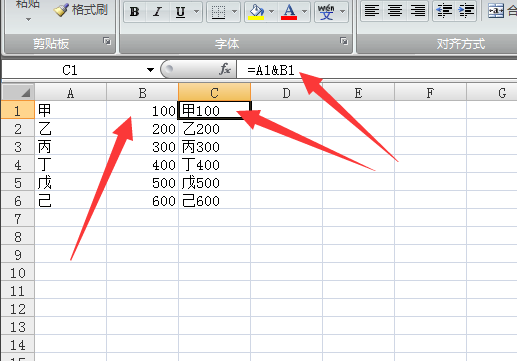Click cell with value 200

142,128
